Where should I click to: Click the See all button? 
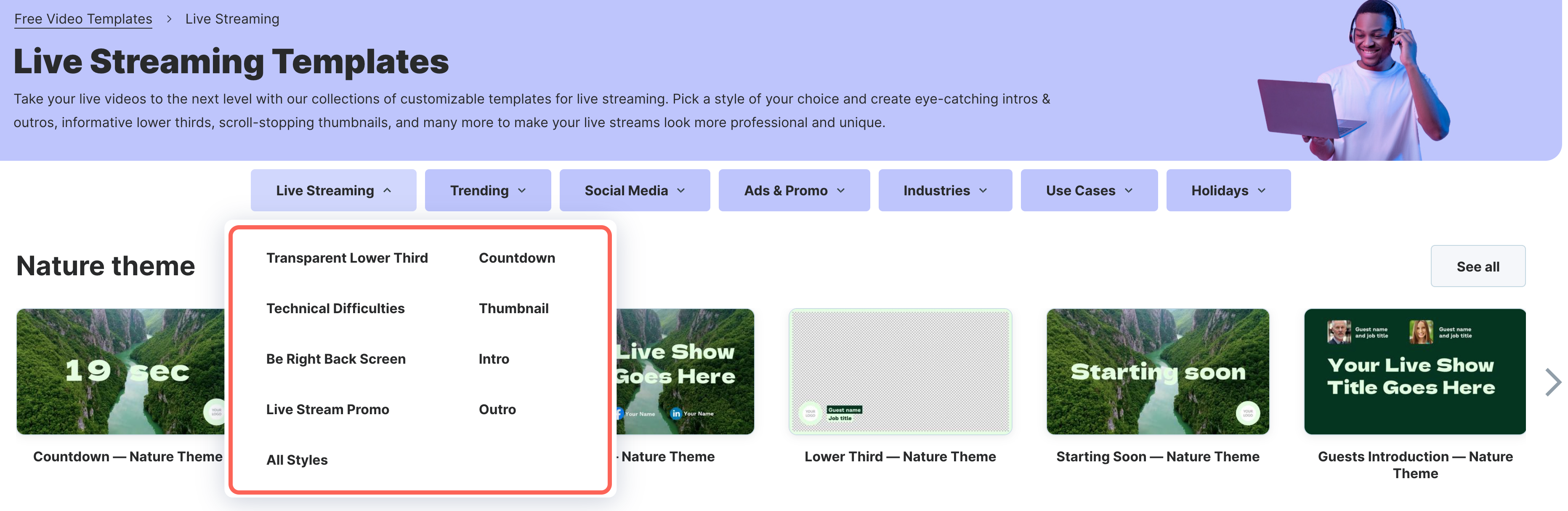tap(1477, 267)
